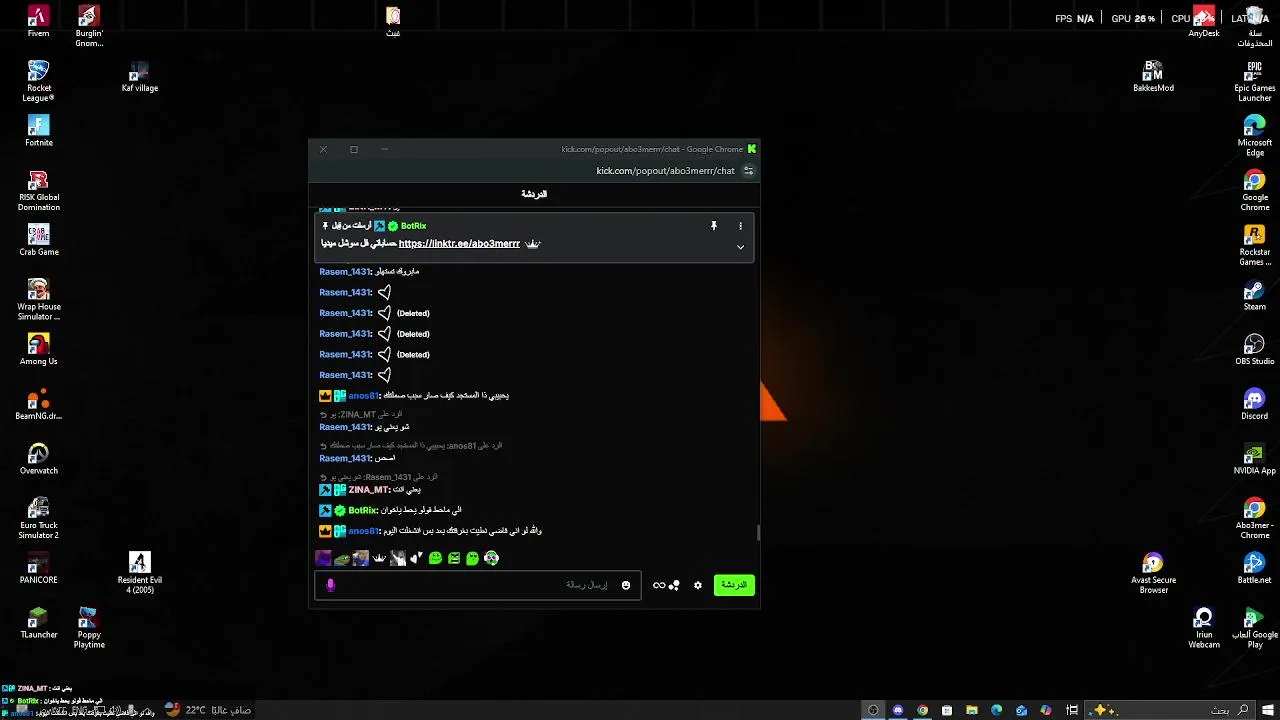
Task: Launch the Epic Games Launcher icon
Action: [1254, 81]
